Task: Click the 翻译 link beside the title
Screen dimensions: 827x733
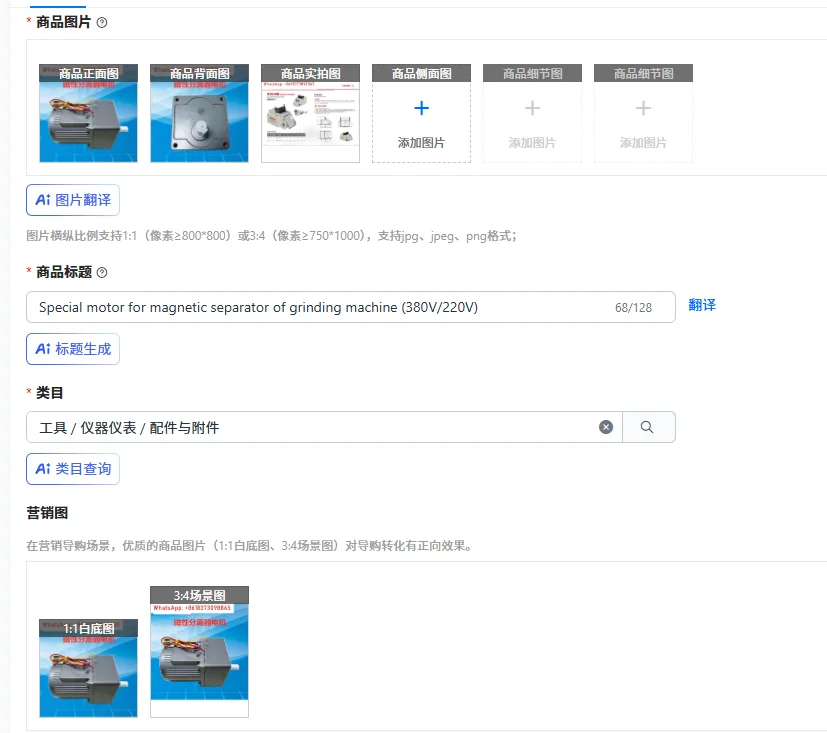Action: (x=702, y=305)
